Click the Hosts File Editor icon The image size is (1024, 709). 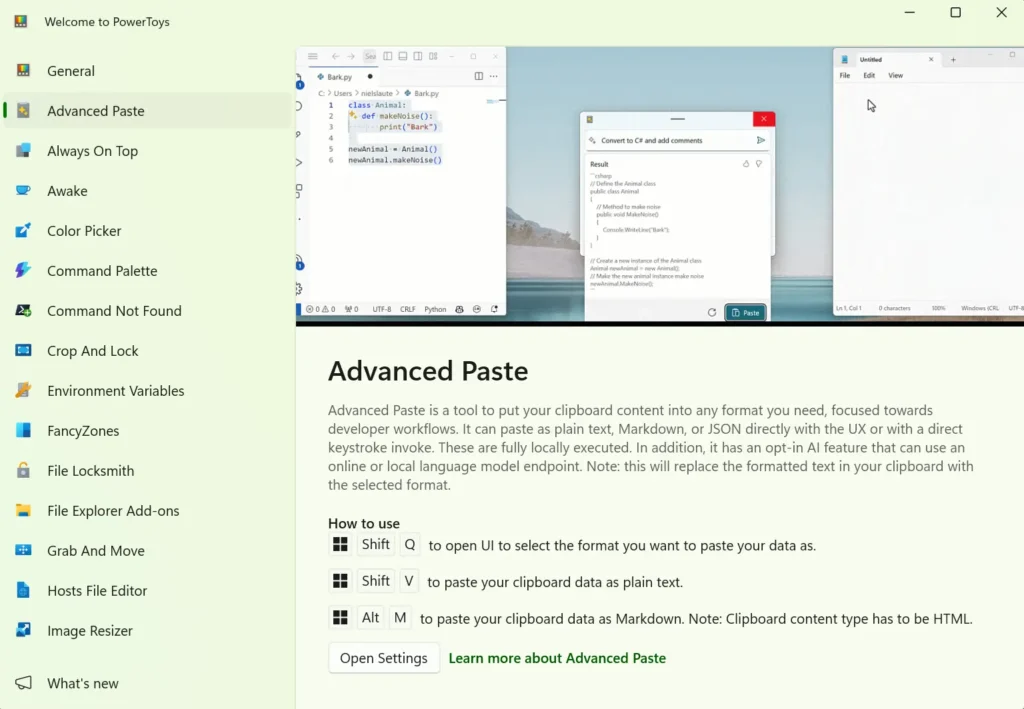pyautogui.click(x=23, y=590)
